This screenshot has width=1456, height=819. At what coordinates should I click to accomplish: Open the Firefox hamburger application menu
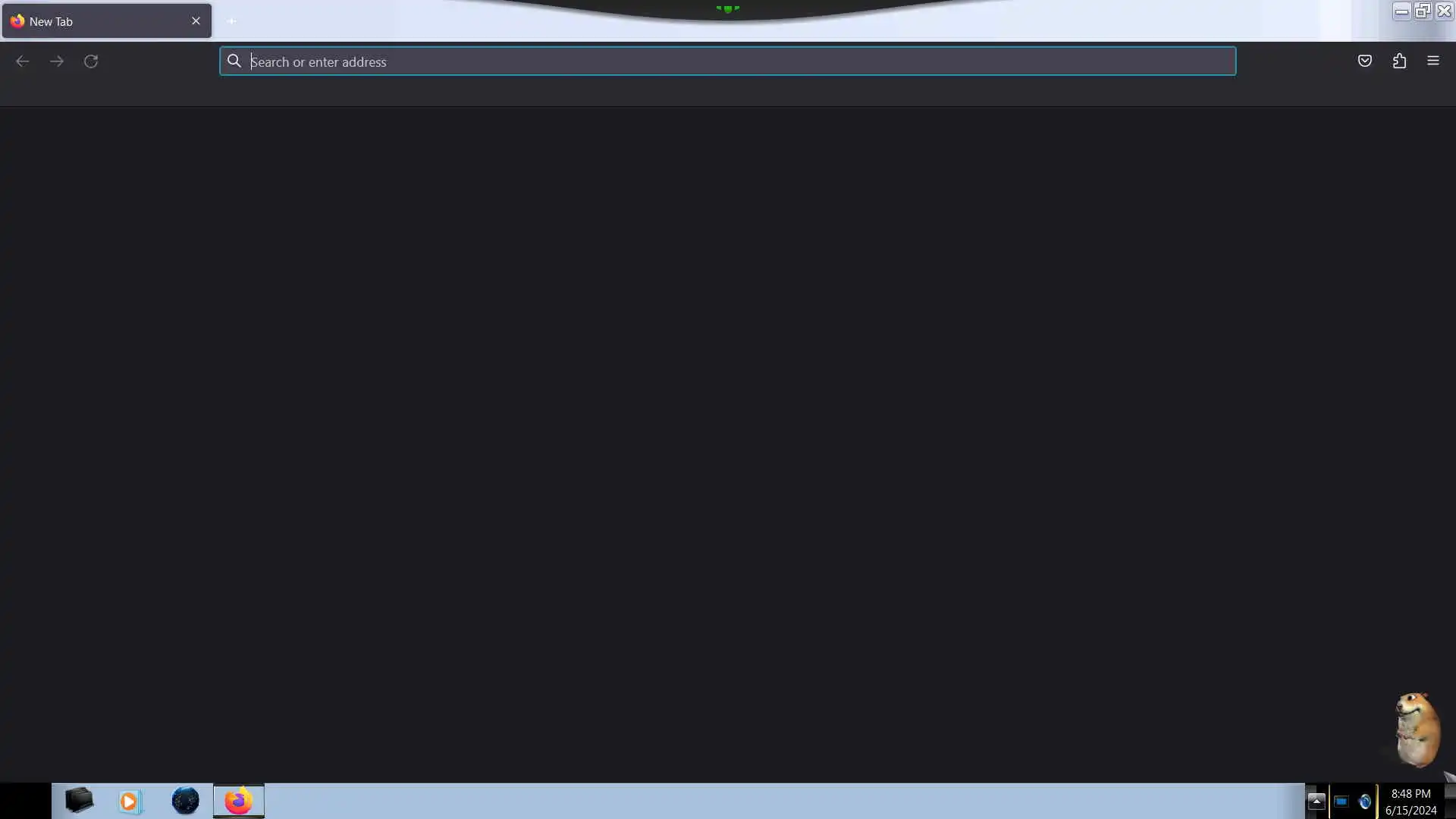point(1432,61)
